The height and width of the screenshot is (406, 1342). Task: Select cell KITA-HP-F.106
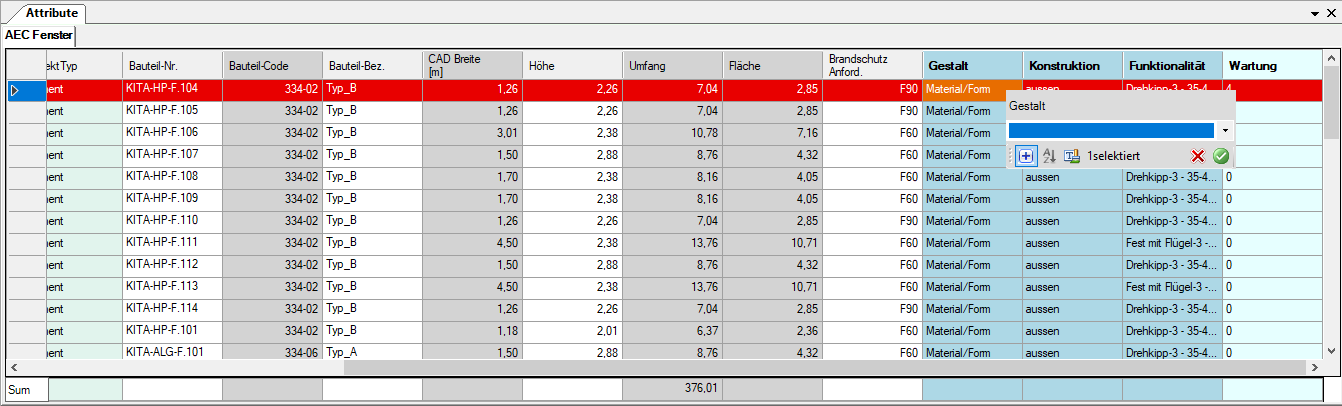[172, 133]
